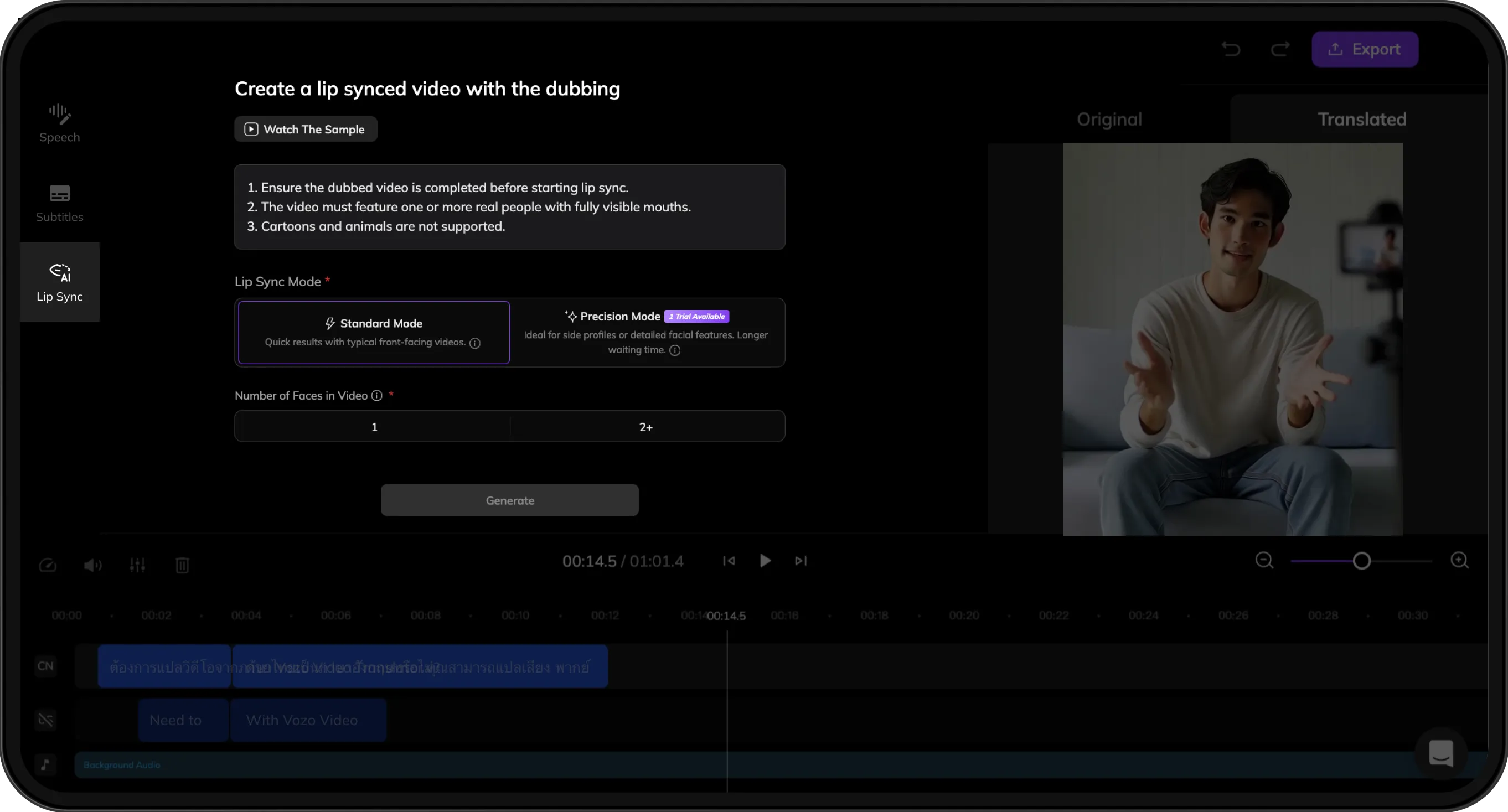Click the redo arrow icon
1508x812 pixels.
[x=1280, y=49]
